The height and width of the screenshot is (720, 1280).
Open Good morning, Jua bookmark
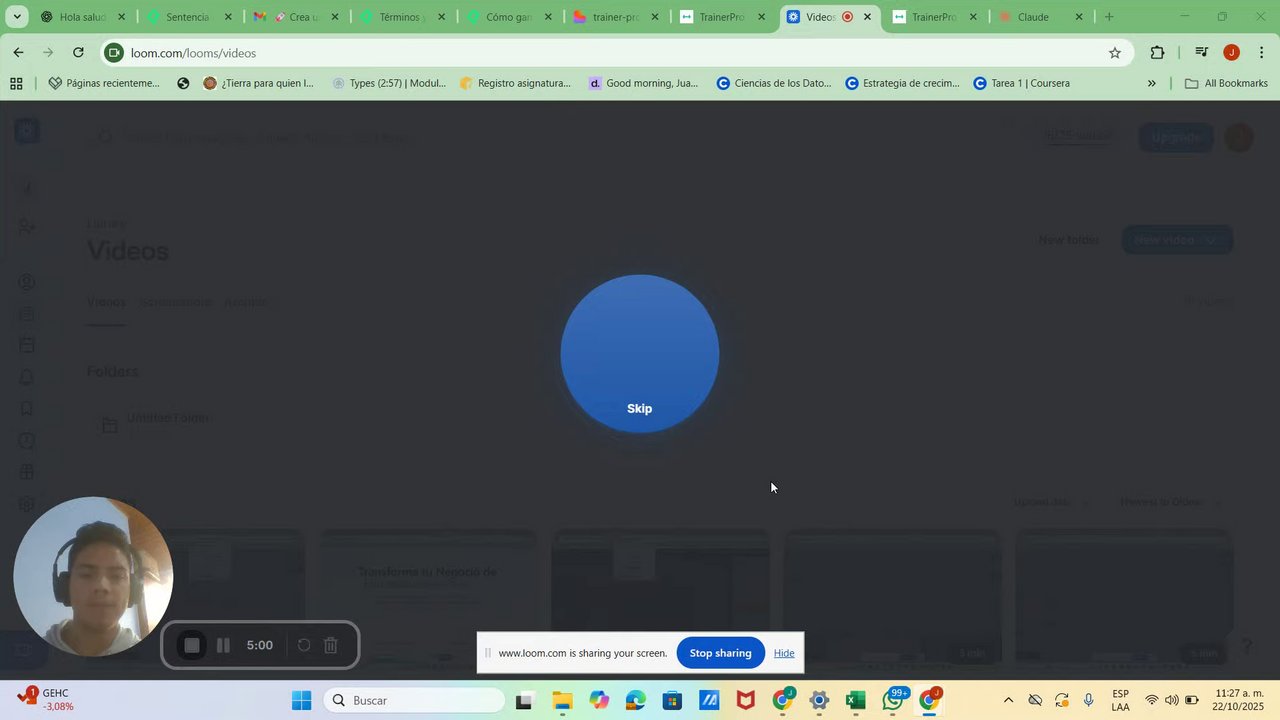coord(644,84)
